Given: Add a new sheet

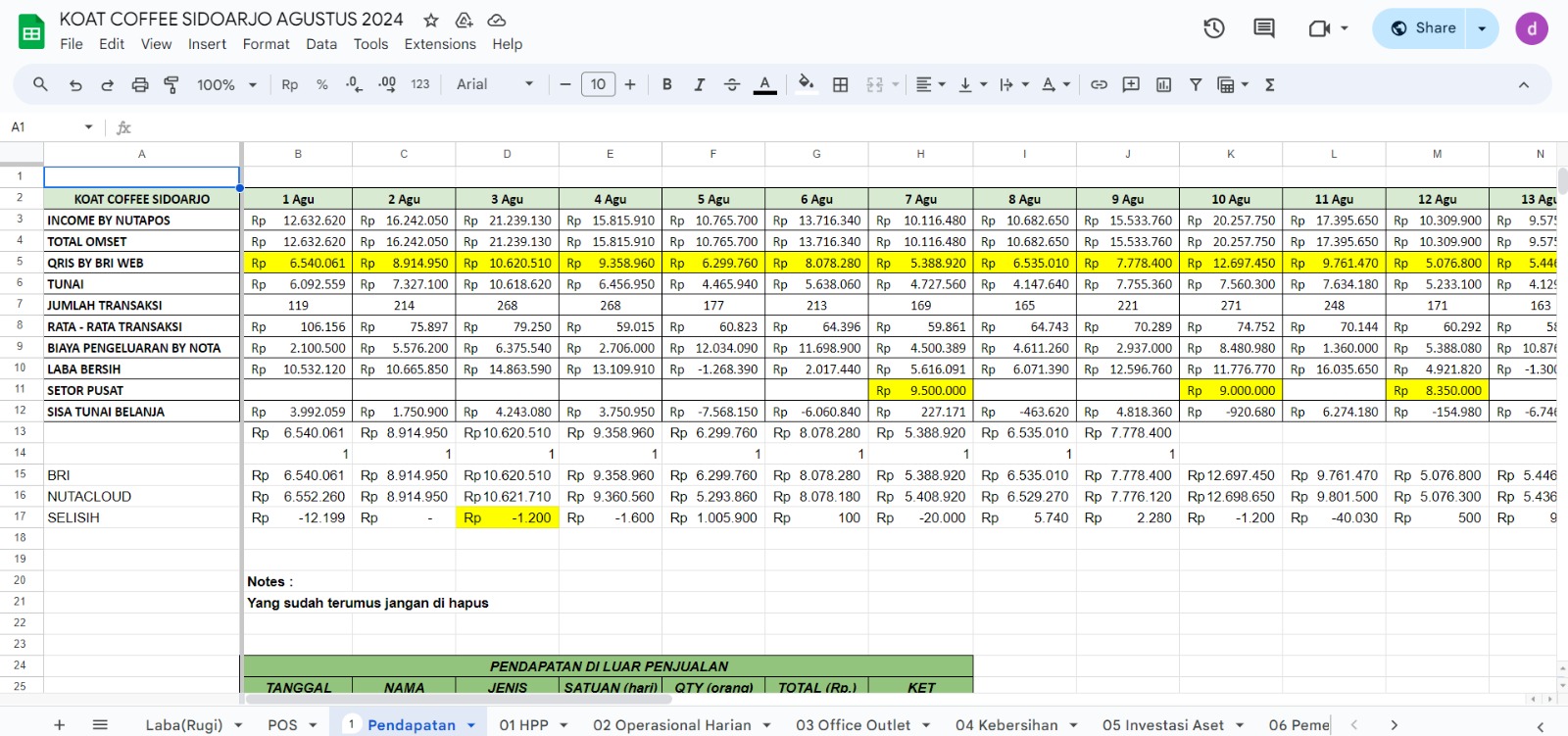Looking at the screenshot, I should click(x=60, y=724).
